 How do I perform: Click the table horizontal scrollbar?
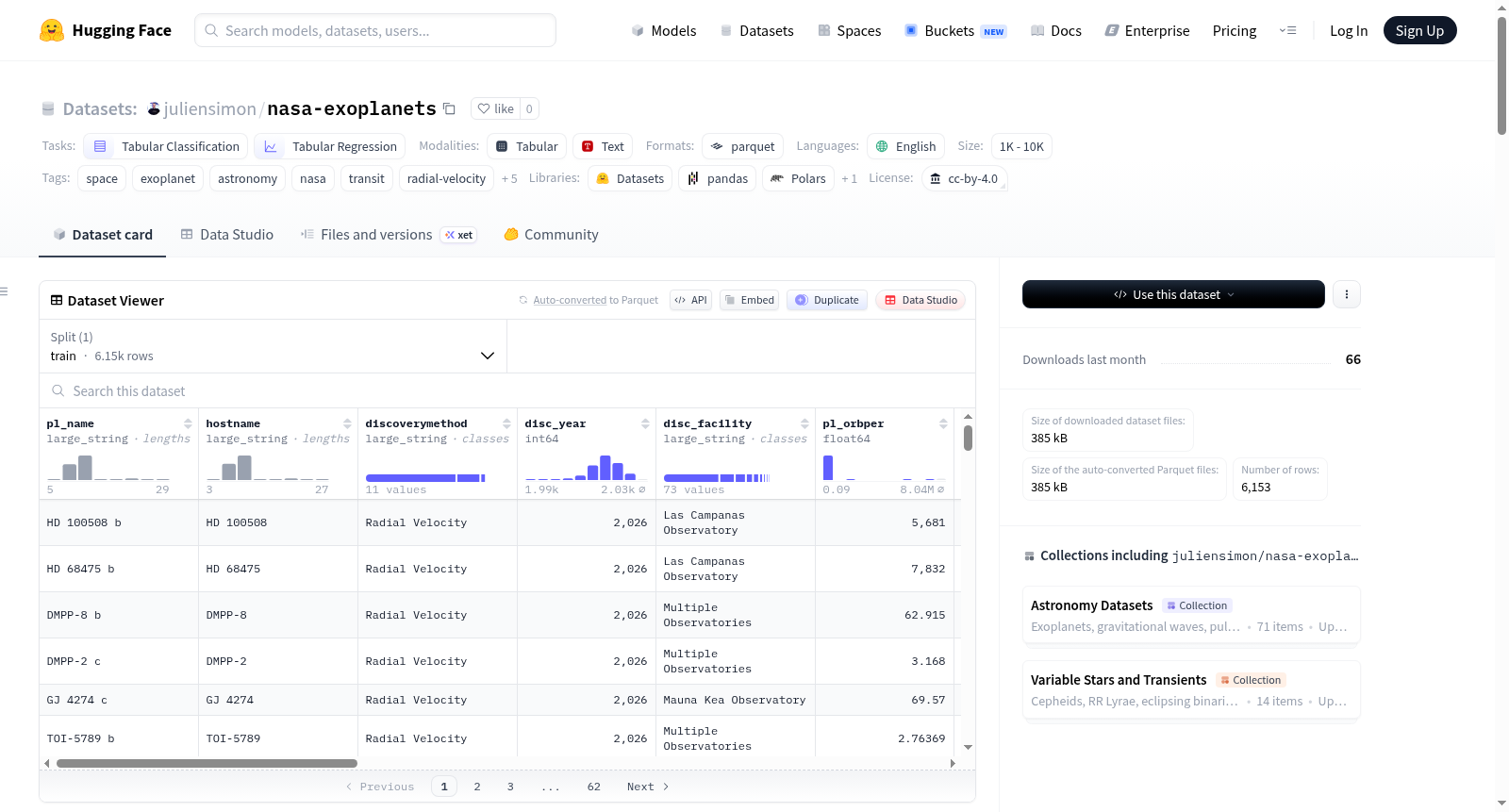[x=207, y=763]
